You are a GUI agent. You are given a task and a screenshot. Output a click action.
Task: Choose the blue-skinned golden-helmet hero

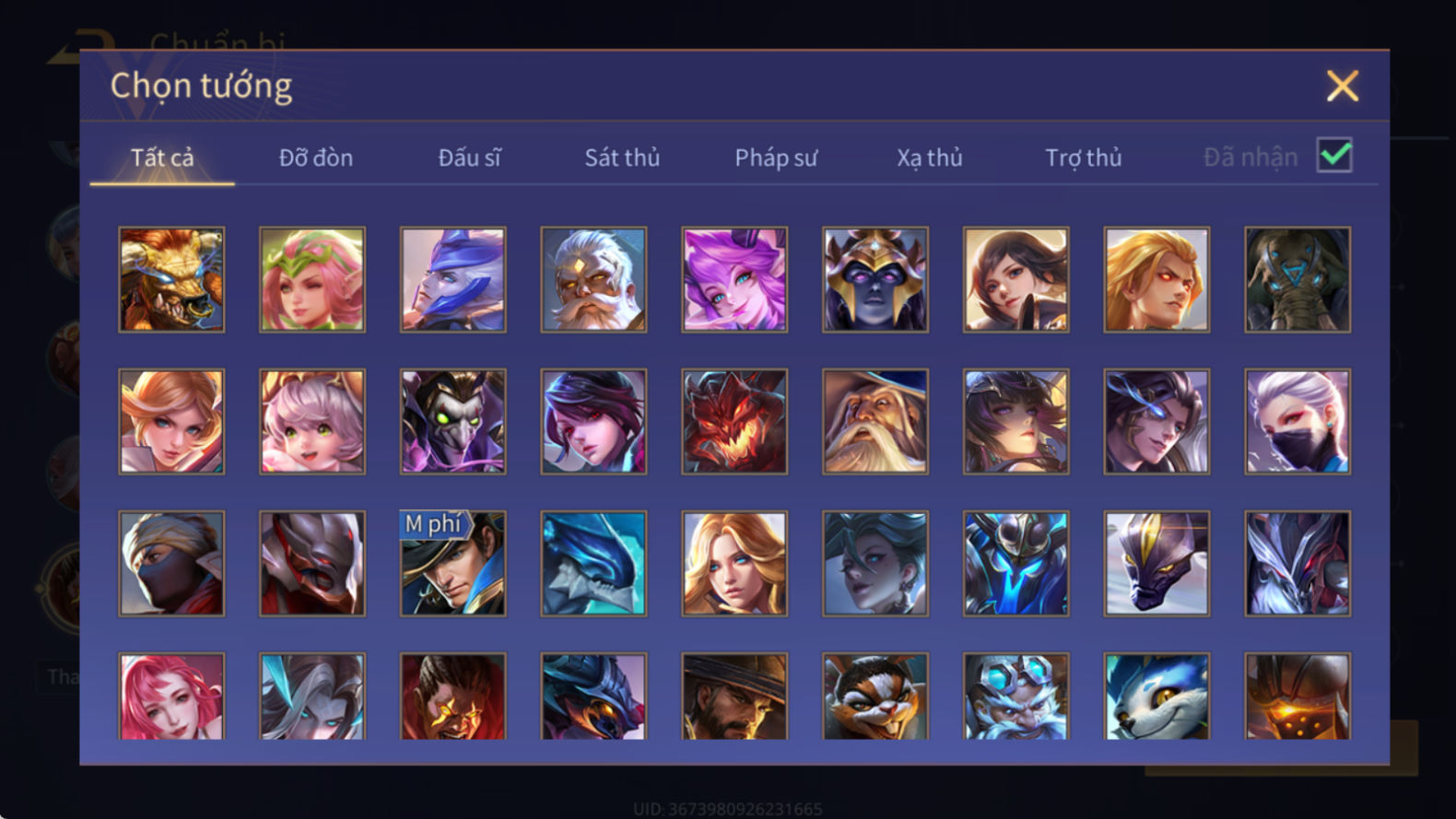(x=875, y=280)
